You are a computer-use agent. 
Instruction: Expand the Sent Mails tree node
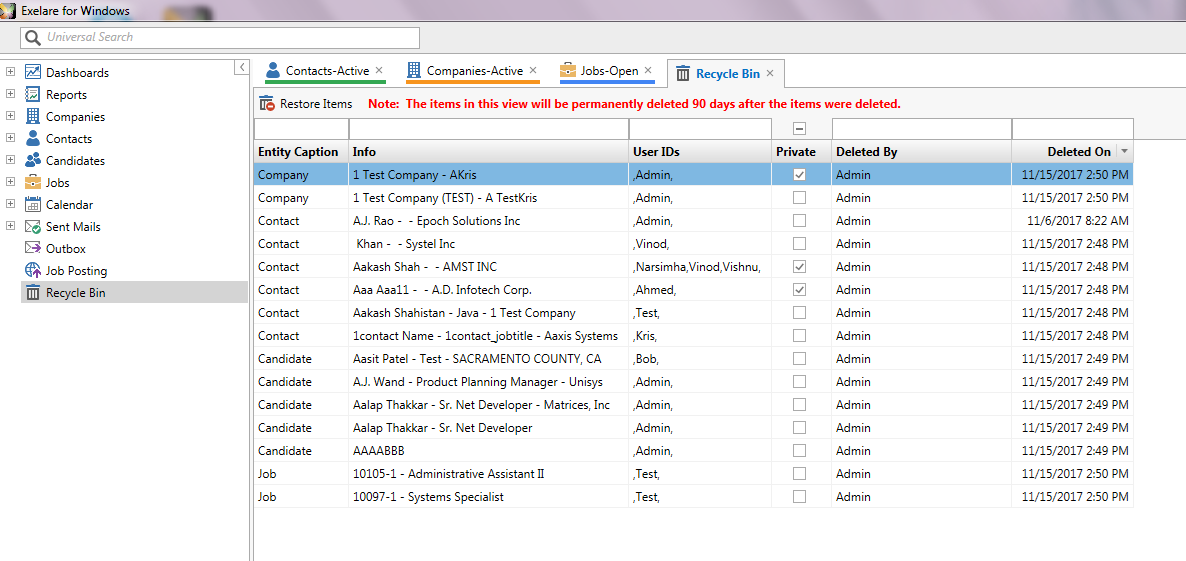point(11,225)
